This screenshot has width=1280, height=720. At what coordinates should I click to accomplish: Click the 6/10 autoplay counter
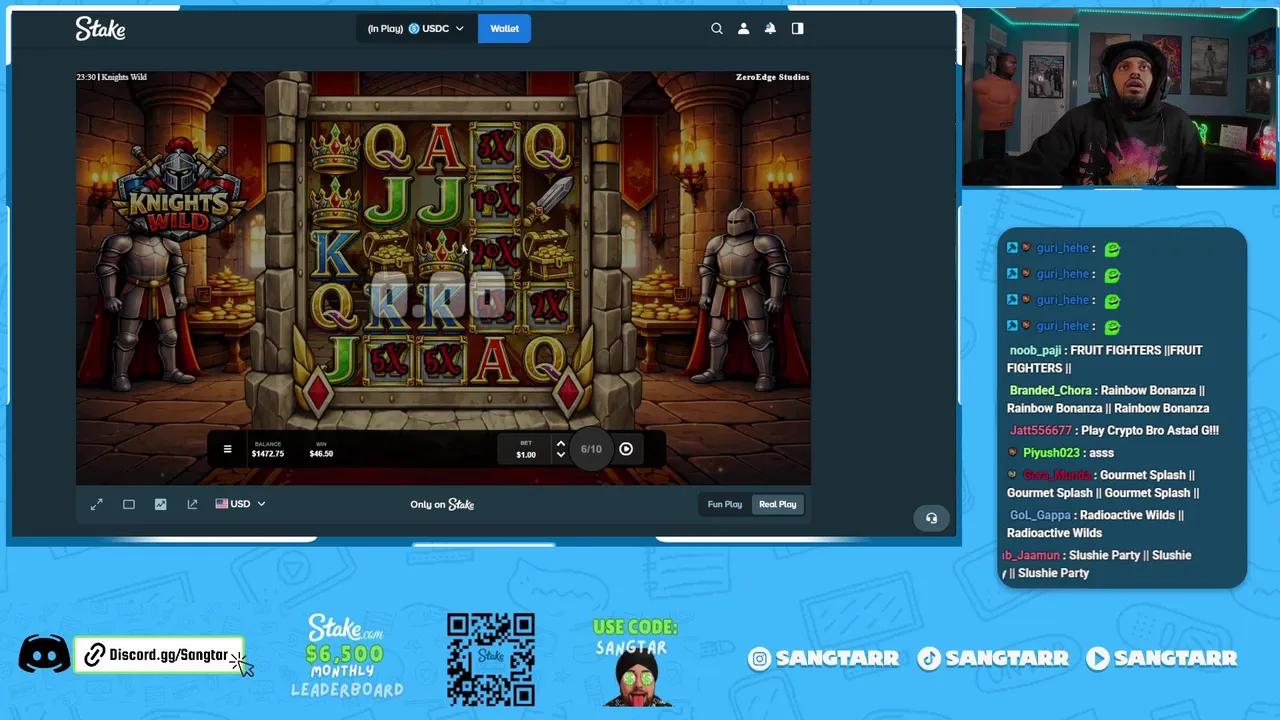[591, 449]
